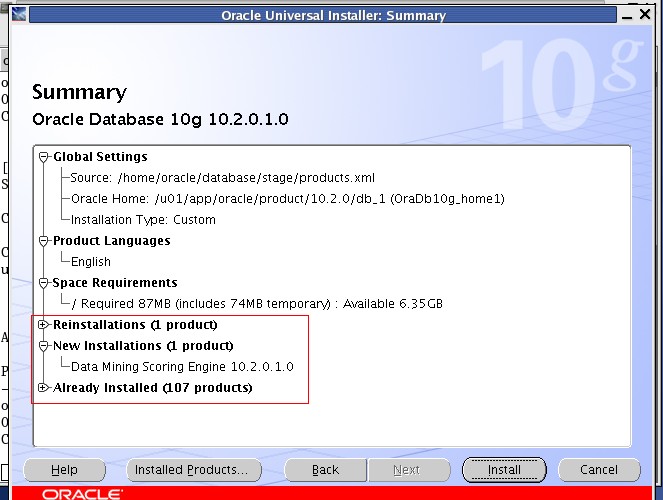This screenshot has width=663, height=500.
Task: Select the Reinstallations (1 product) heading
Action: 135,325
